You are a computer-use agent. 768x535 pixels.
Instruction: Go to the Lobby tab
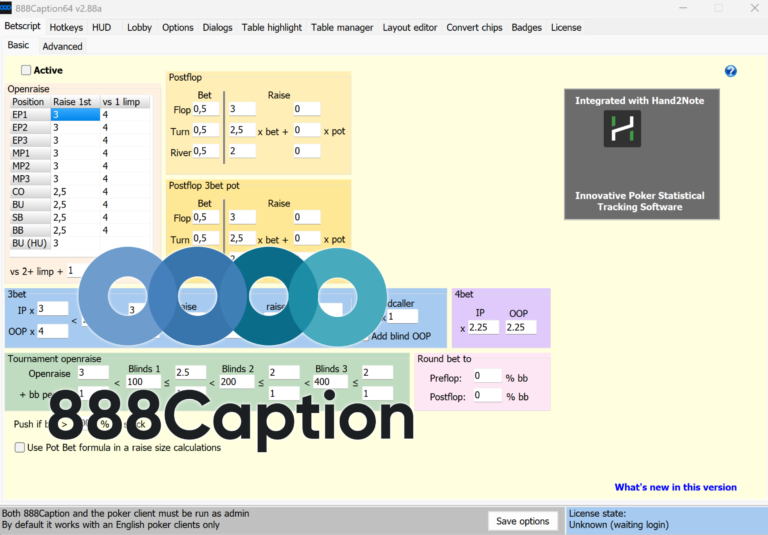(x=139, y=27)
